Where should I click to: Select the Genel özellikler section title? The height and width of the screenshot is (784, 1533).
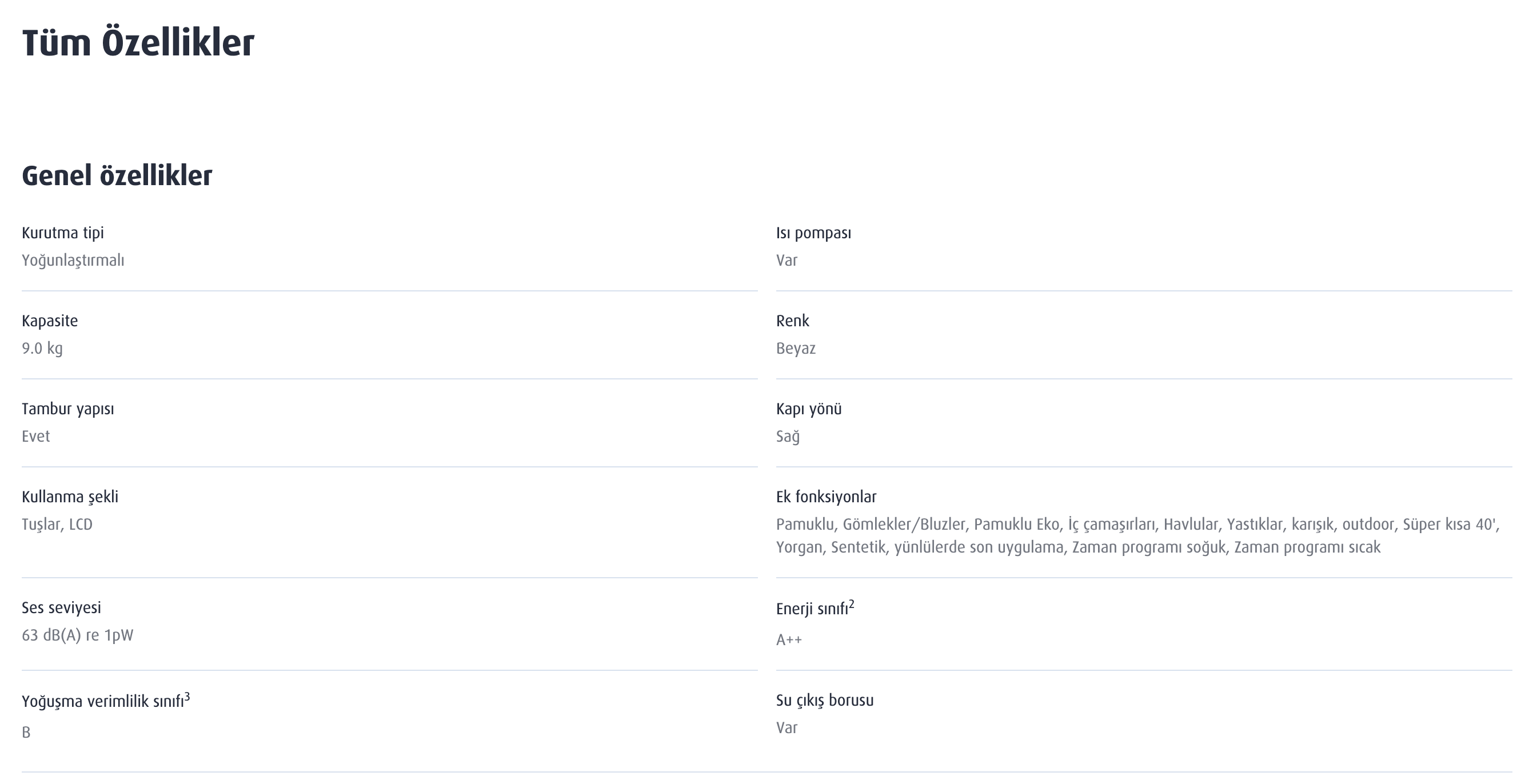pyautogui.click(x=117, y=175)
